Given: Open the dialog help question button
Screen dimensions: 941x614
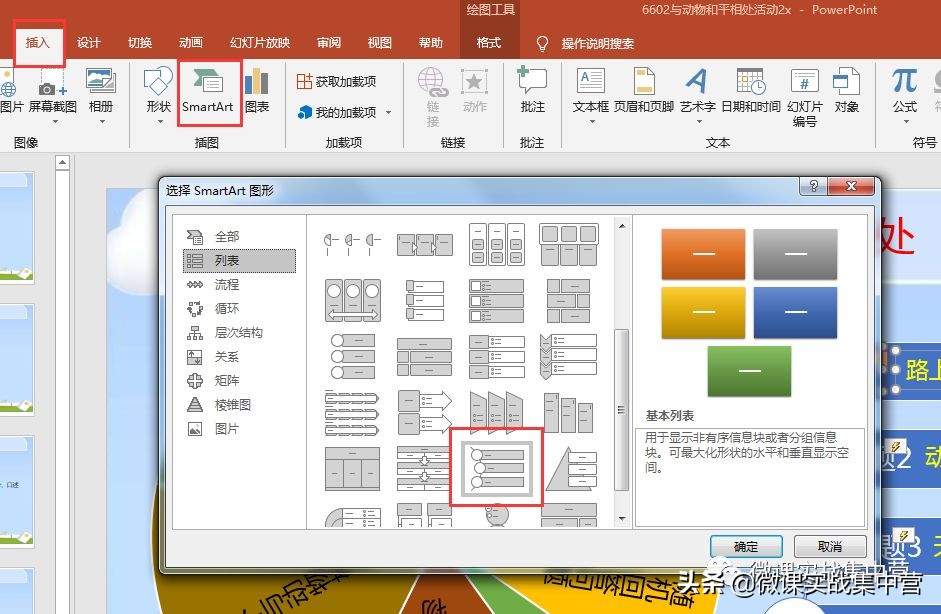Looking at the screenshot, I should pyautogui.click(x=814, y=186).
